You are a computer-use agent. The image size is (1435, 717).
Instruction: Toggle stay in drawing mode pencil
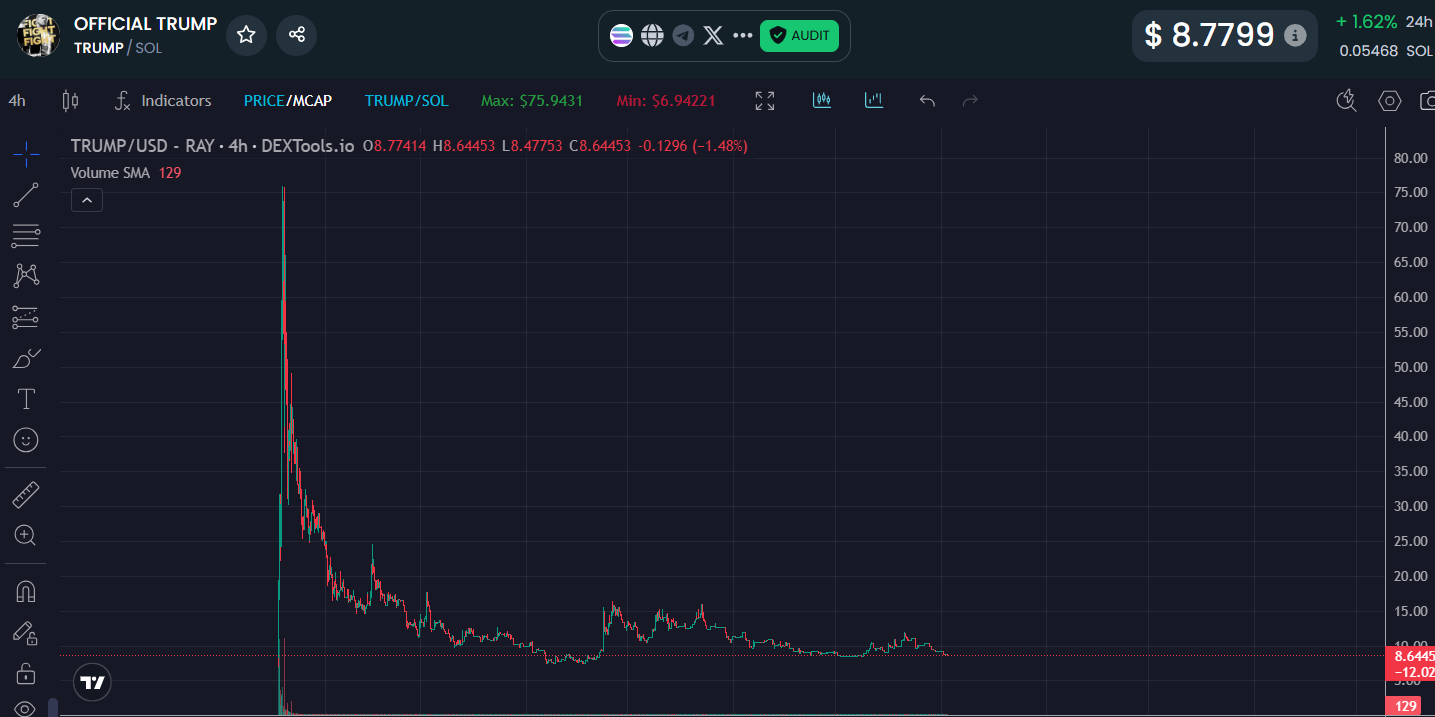pos(26,632)
